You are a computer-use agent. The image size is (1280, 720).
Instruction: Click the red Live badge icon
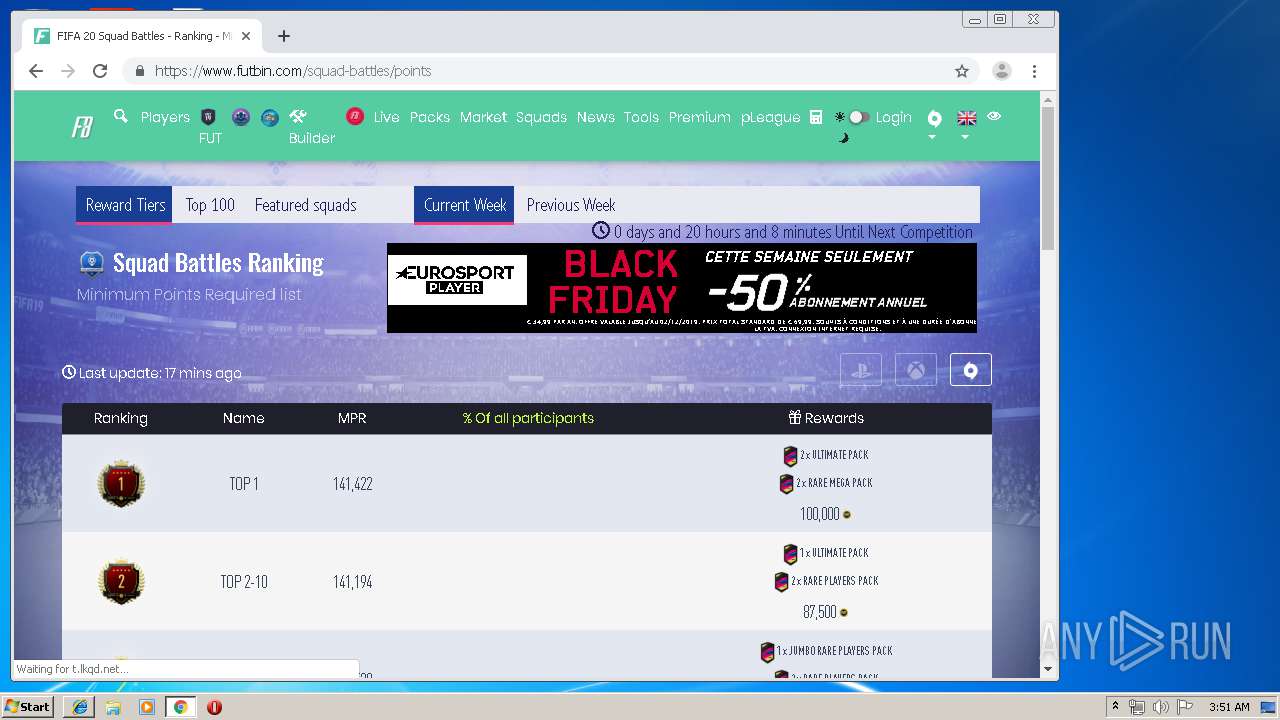click(355, 116)
